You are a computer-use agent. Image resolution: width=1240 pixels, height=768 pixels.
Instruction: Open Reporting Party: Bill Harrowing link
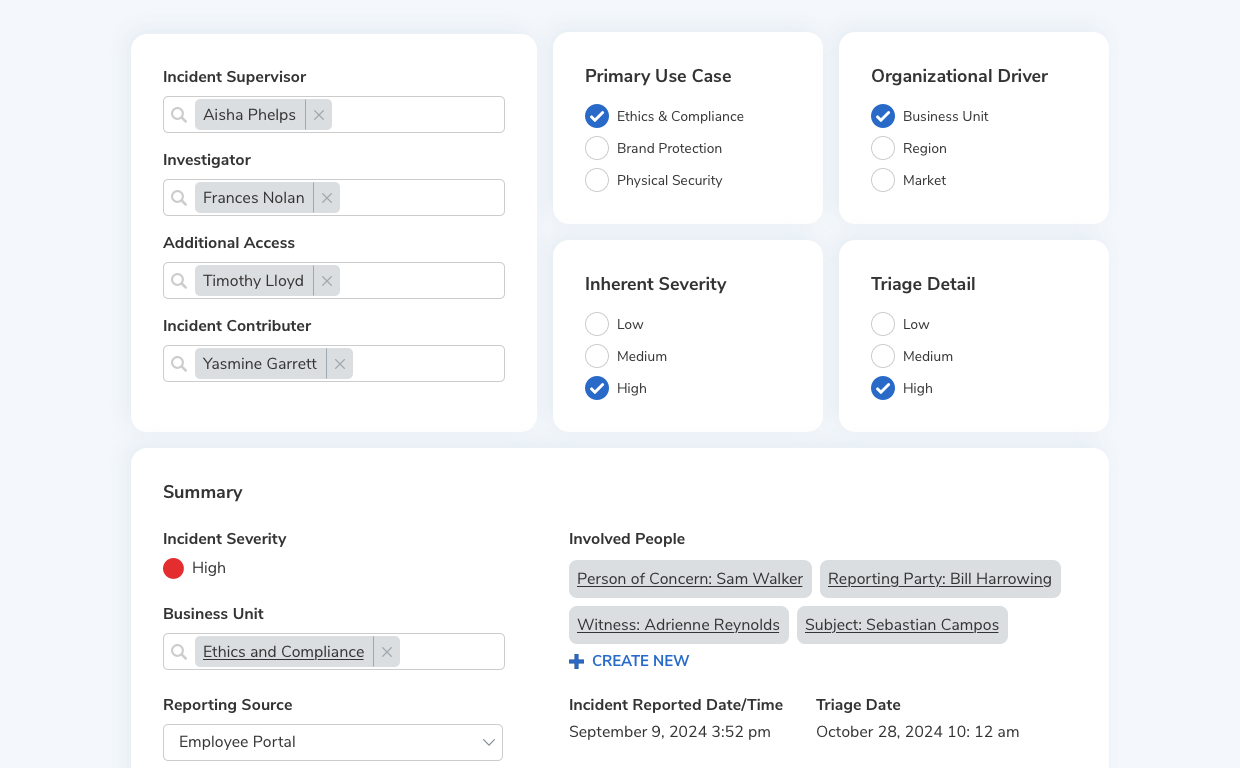coord(939,579)
